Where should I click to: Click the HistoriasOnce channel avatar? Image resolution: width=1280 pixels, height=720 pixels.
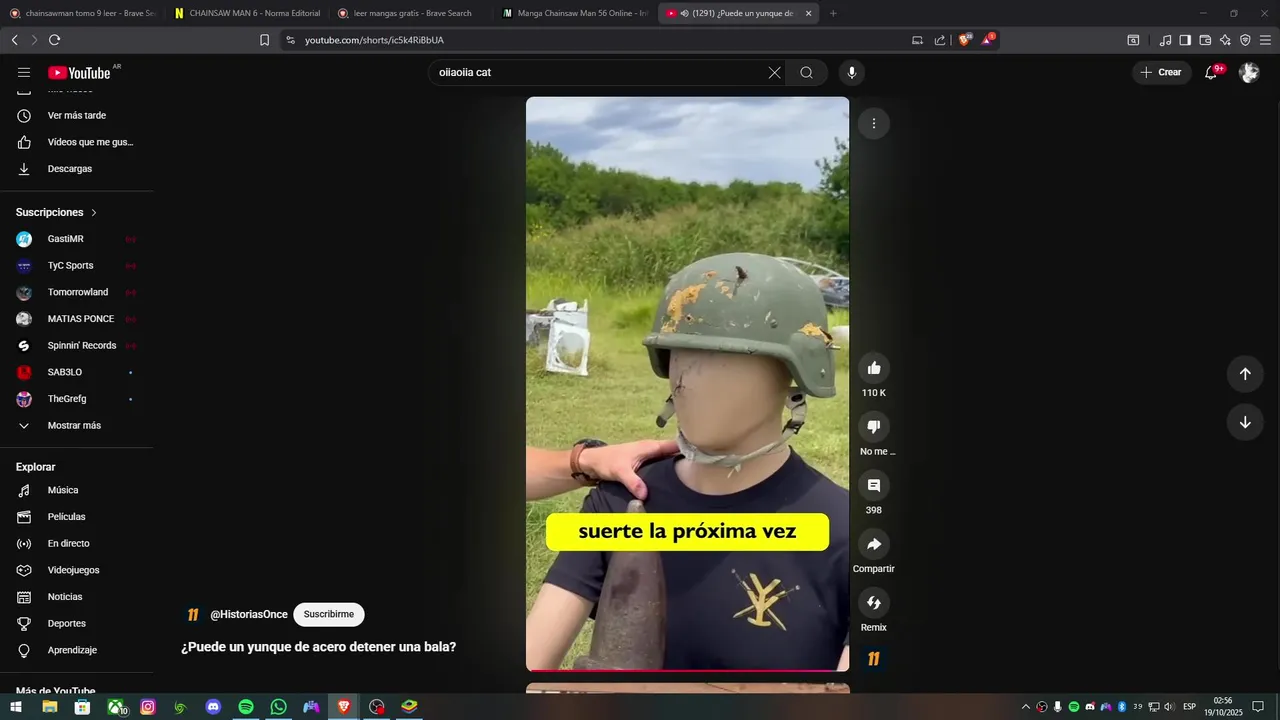[x=193, y=614]
